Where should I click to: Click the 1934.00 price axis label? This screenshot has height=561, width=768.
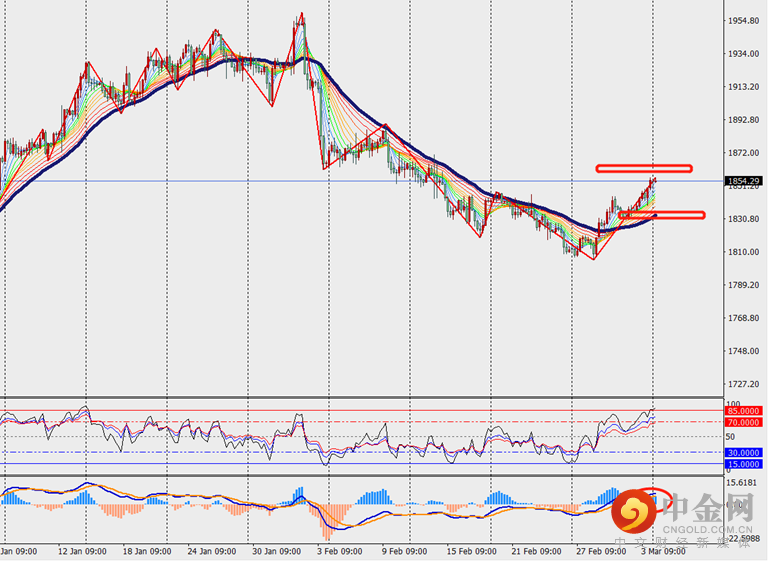point(741,54)
